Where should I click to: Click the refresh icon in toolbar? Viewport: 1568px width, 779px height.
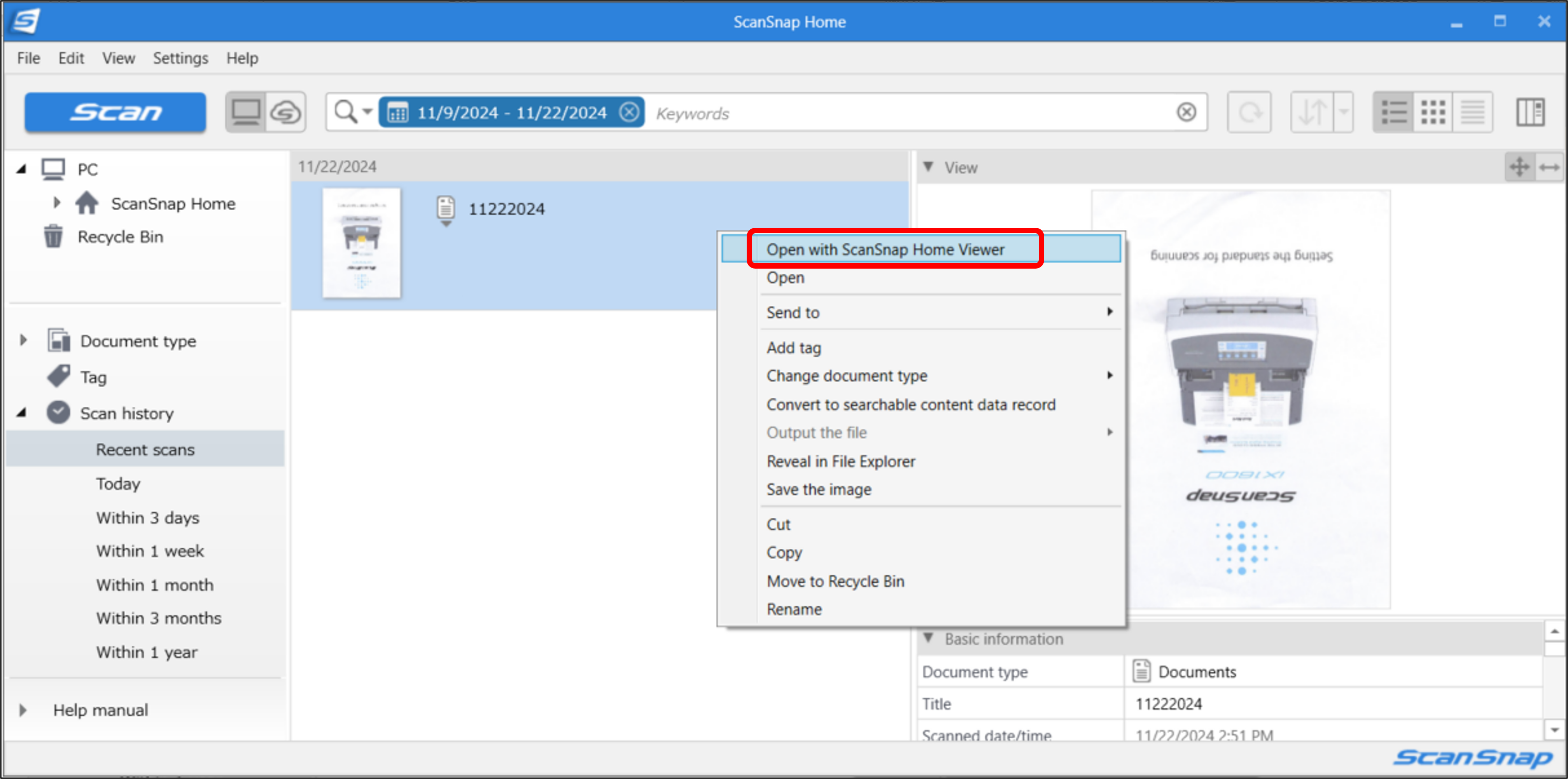1249,112
